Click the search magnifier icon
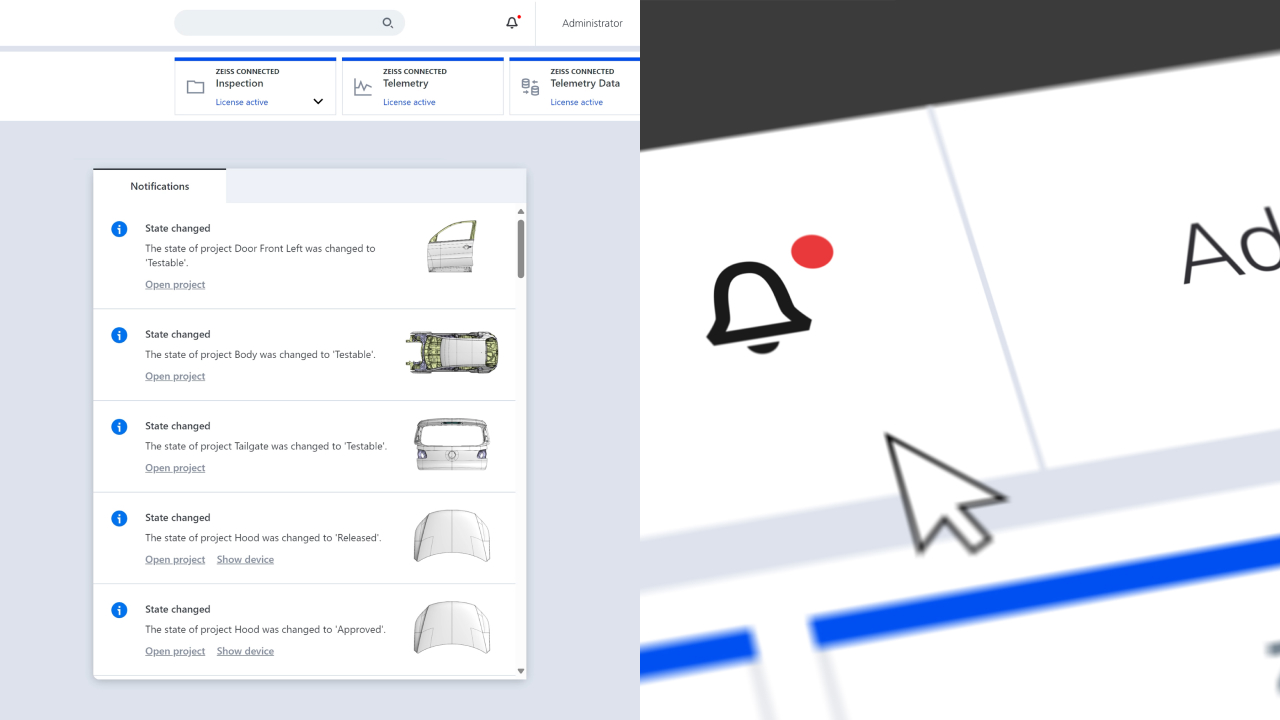Screen dimensions: 1280x720 point(388,23)
